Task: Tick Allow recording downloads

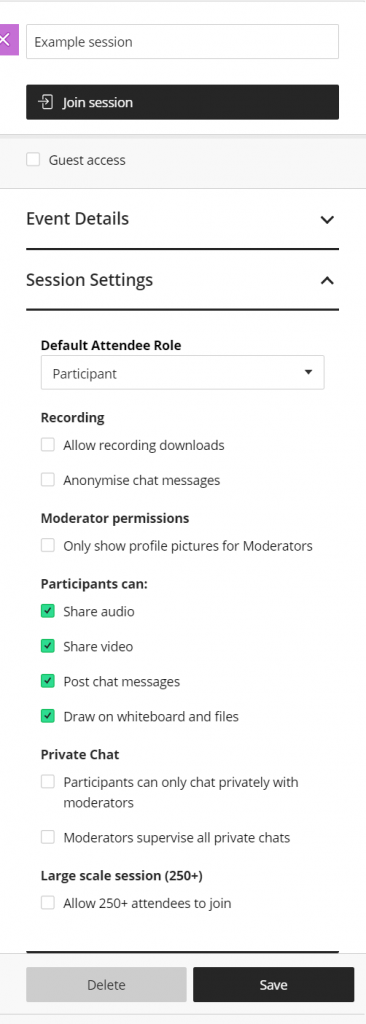Action: pos(48,445)
